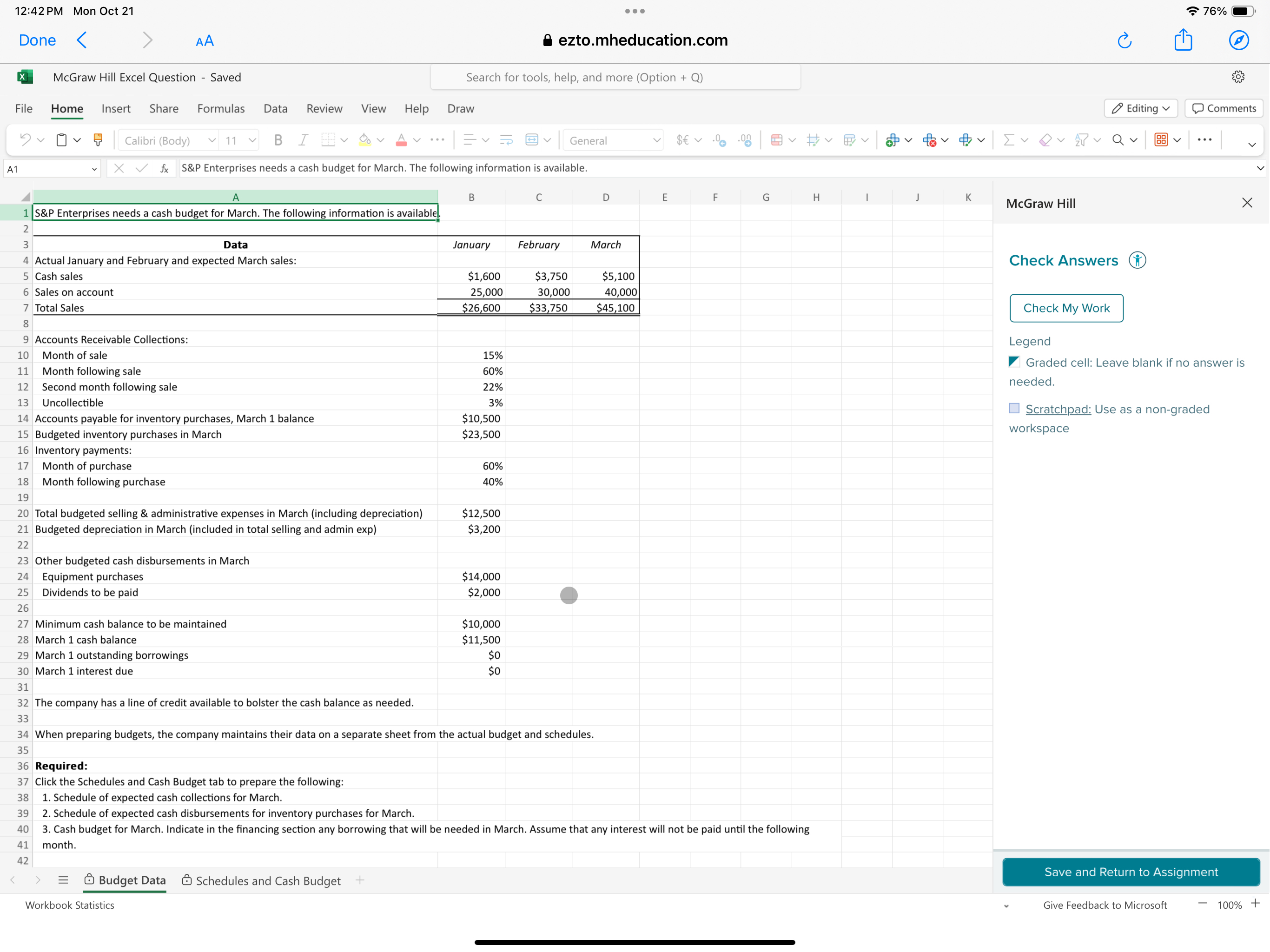Toggle bold formatting in ribbon
The image size is (1270, 952).
(x=278, y=140)
